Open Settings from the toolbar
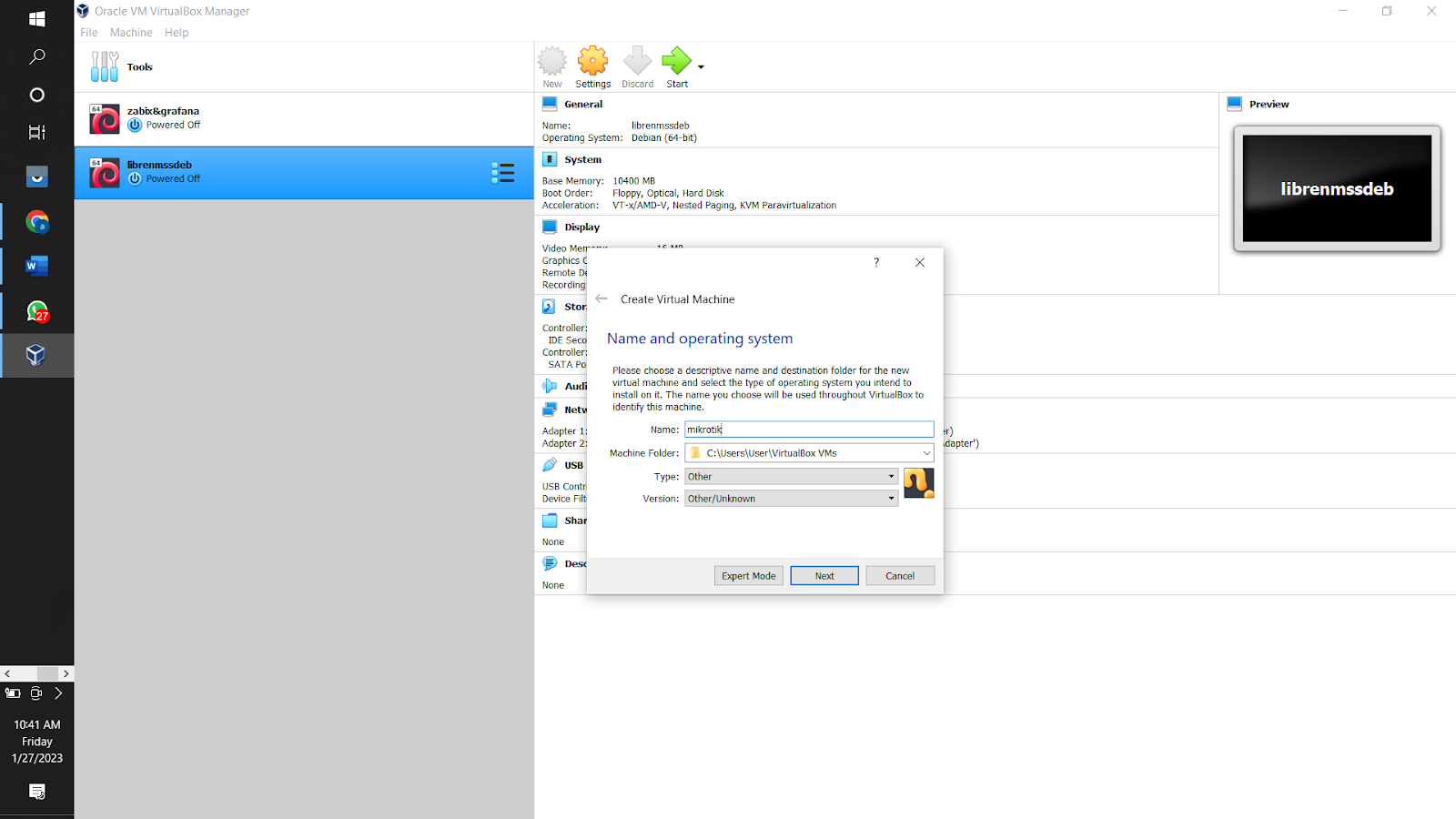The image size is (1456, 819). [x=592, y=67]
